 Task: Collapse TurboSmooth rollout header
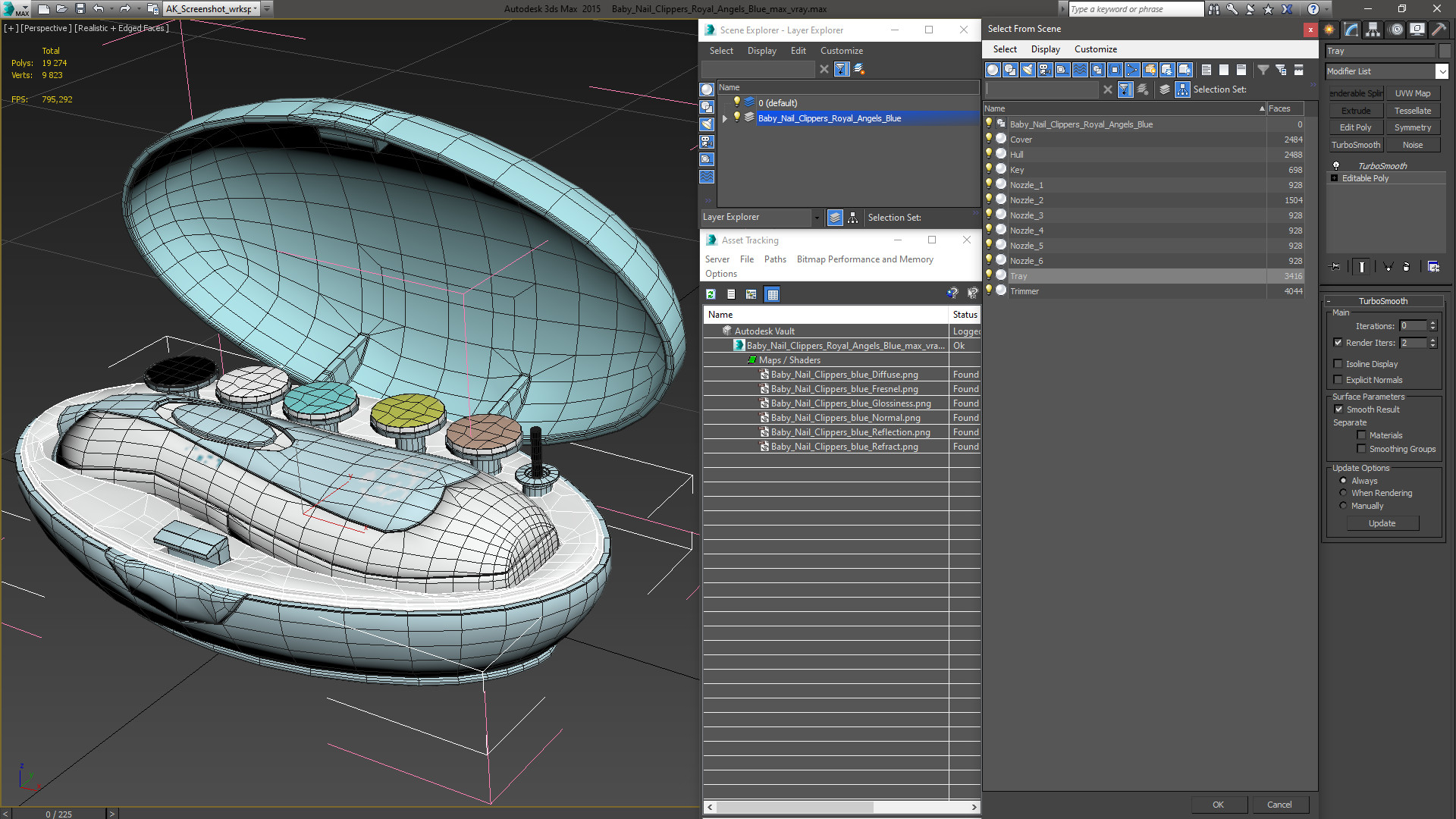[1383, 301]
